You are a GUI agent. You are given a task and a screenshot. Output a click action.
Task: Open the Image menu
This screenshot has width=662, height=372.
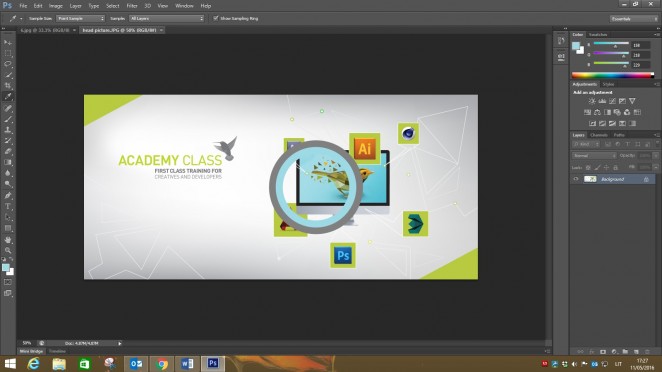[55, 6]
